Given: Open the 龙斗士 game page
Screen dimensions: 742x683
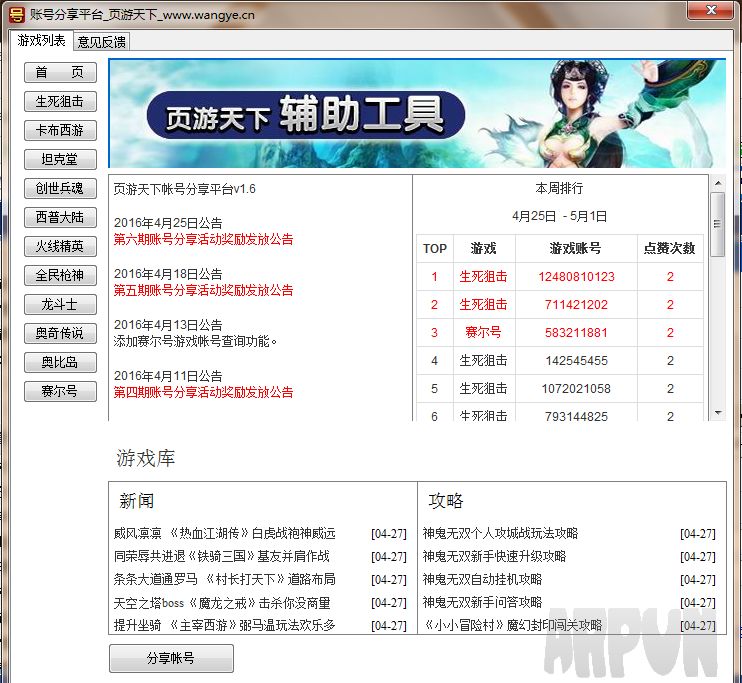Looking at the screenshot, I should [60, 304].
